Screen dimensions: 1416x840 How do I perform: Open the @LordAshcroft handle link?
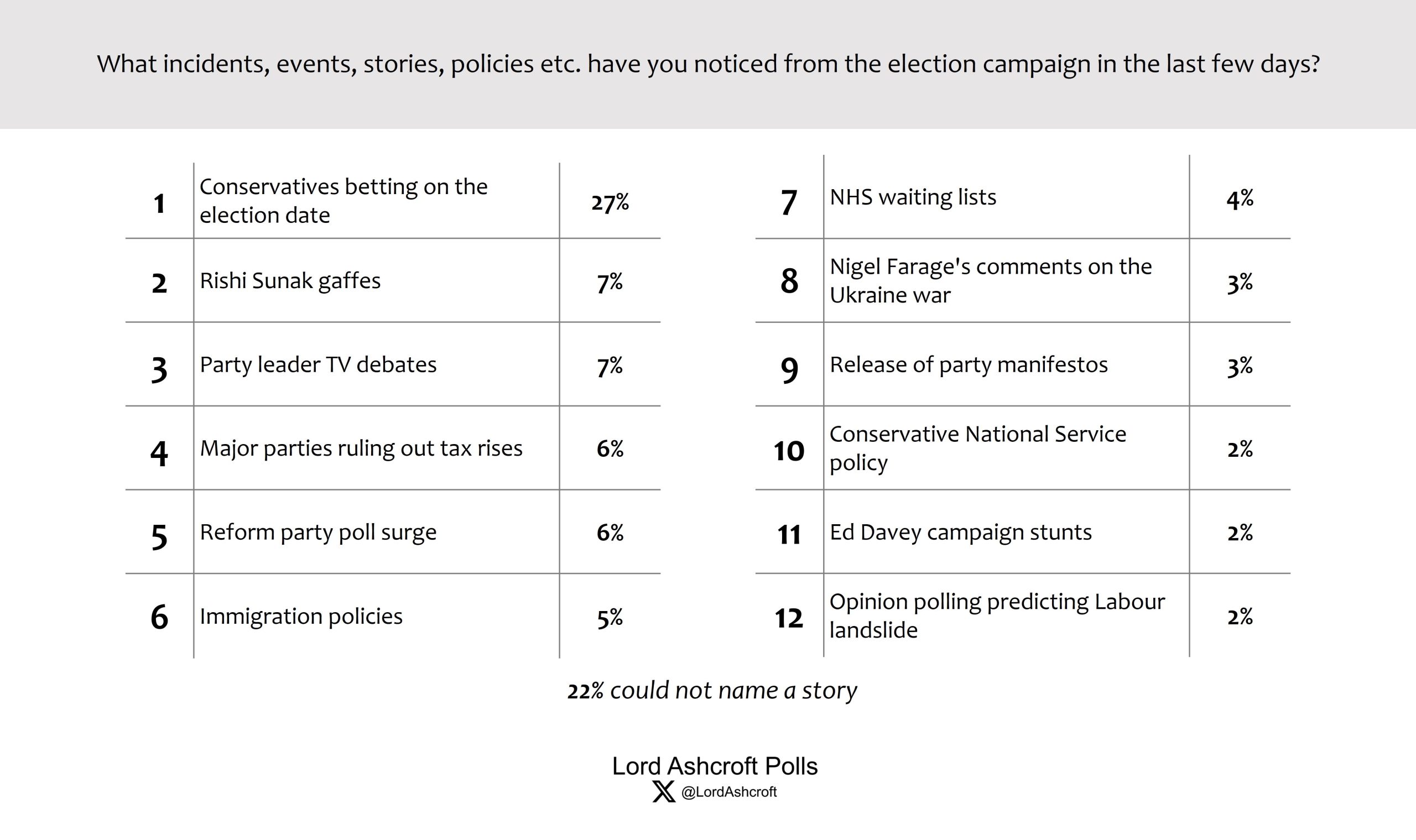728,792
